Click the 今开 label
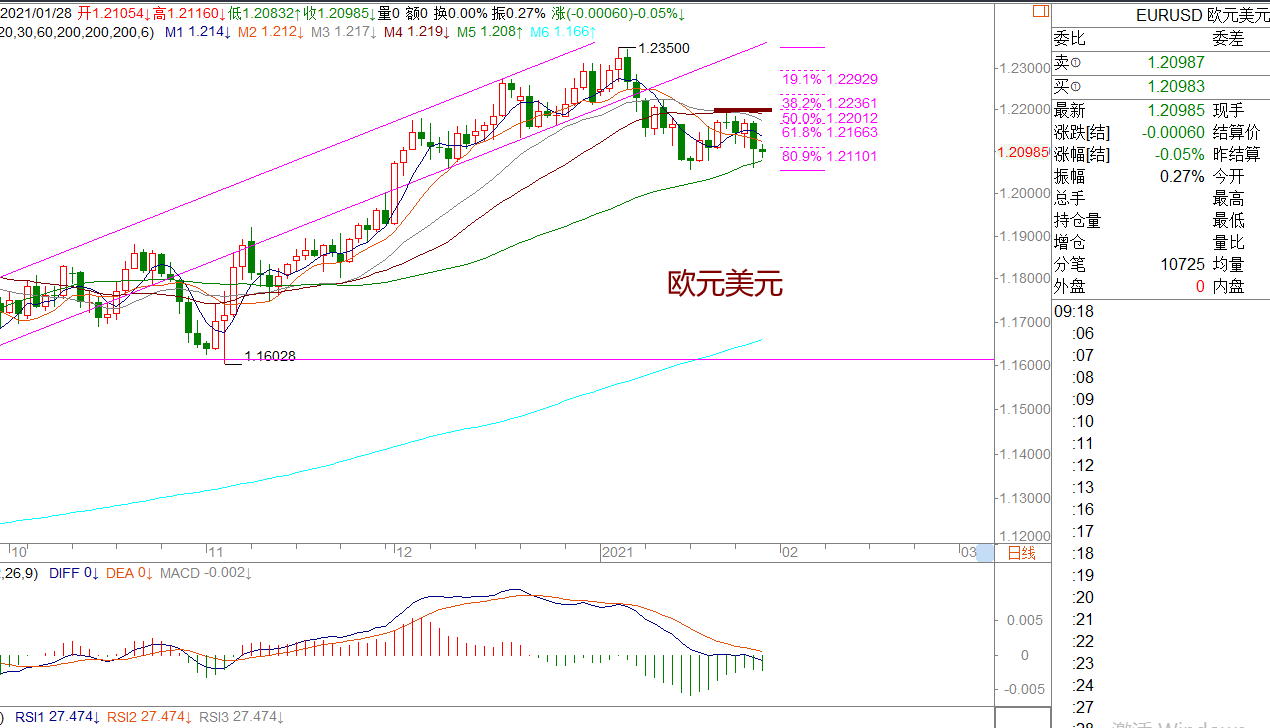Viewport: 1270px width, 728px height. click(x=1229, y=176)
